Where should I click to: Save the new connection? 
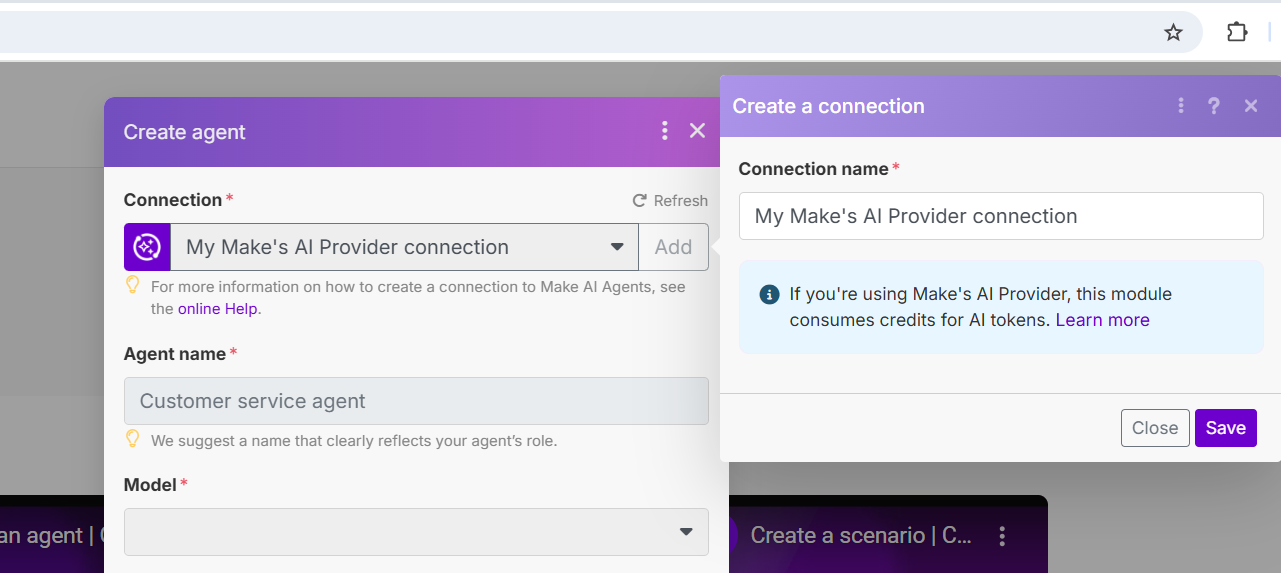click(x=1225, y=428)
